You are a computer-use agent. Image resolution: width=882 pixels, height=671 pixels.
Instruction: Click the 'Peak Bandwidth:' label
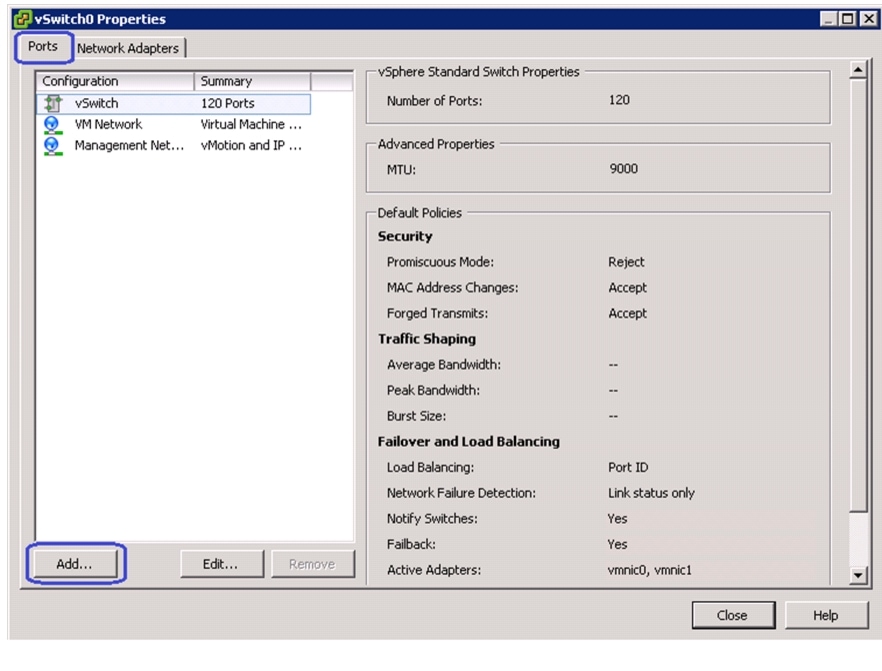coord(433,390)
